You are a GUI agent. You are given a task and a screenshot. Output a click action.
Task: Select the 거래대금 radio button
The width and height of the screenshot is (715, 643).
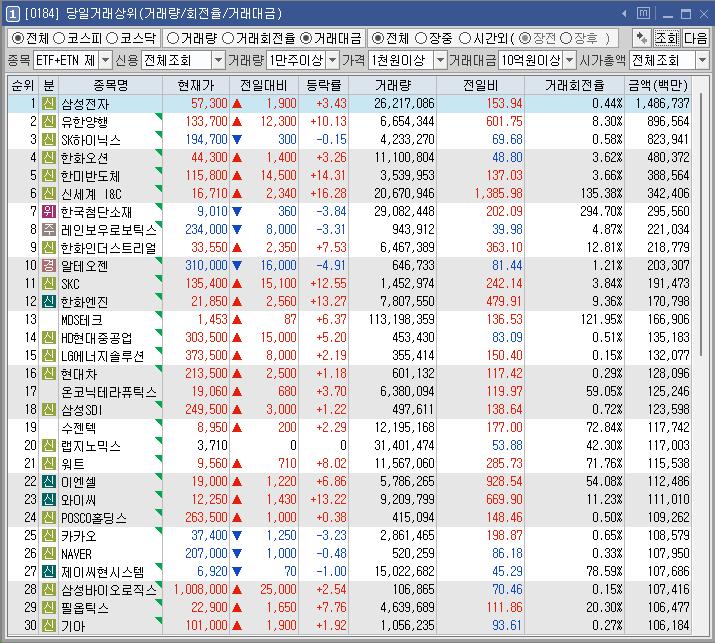pos(306,38)
